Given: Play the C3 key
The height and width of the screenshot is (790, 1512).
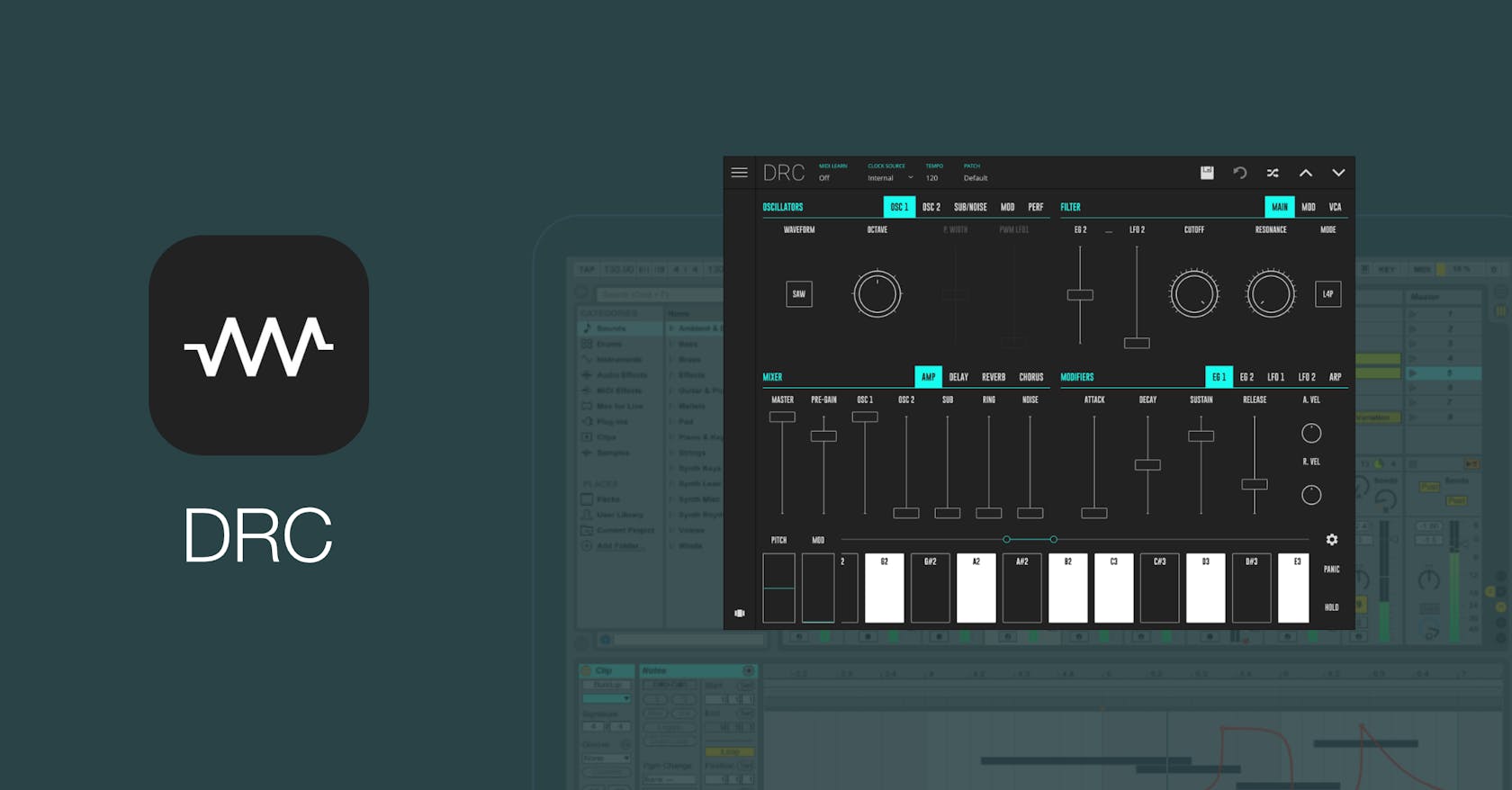Looking at the screenshot, I should [1114, 588].
